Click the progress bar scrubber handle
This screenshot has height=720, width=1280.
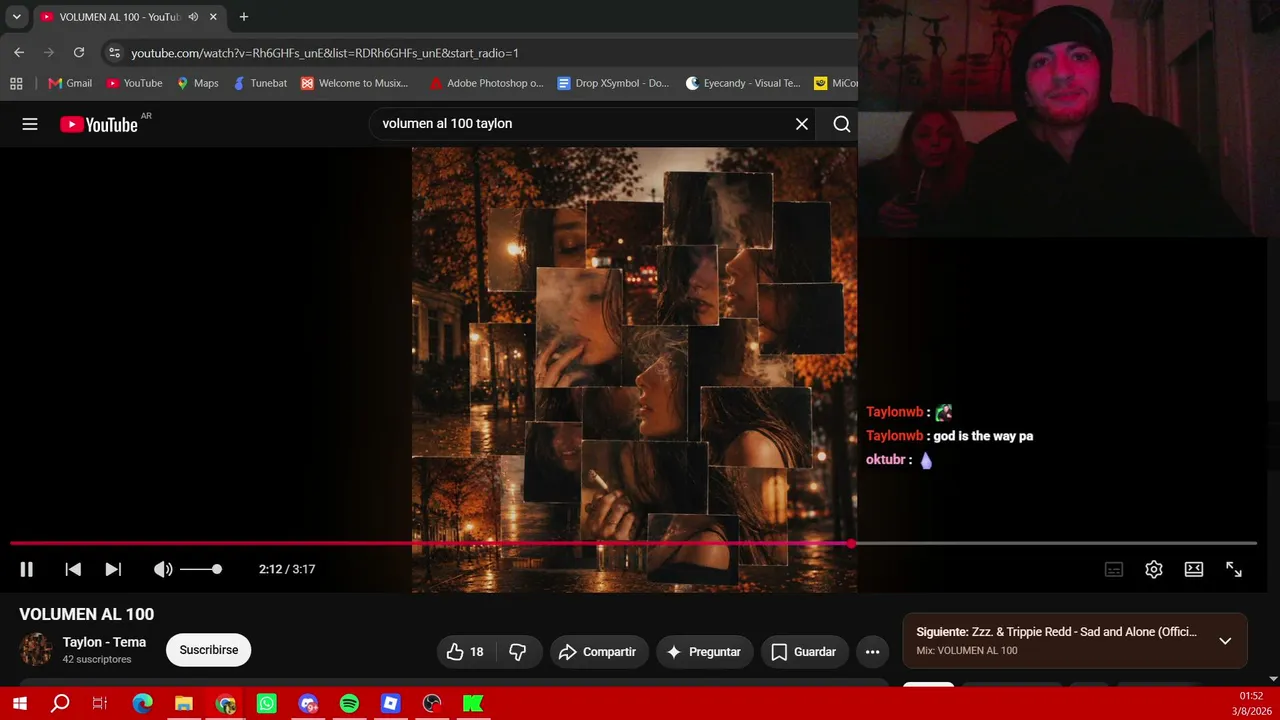point(851,544)
